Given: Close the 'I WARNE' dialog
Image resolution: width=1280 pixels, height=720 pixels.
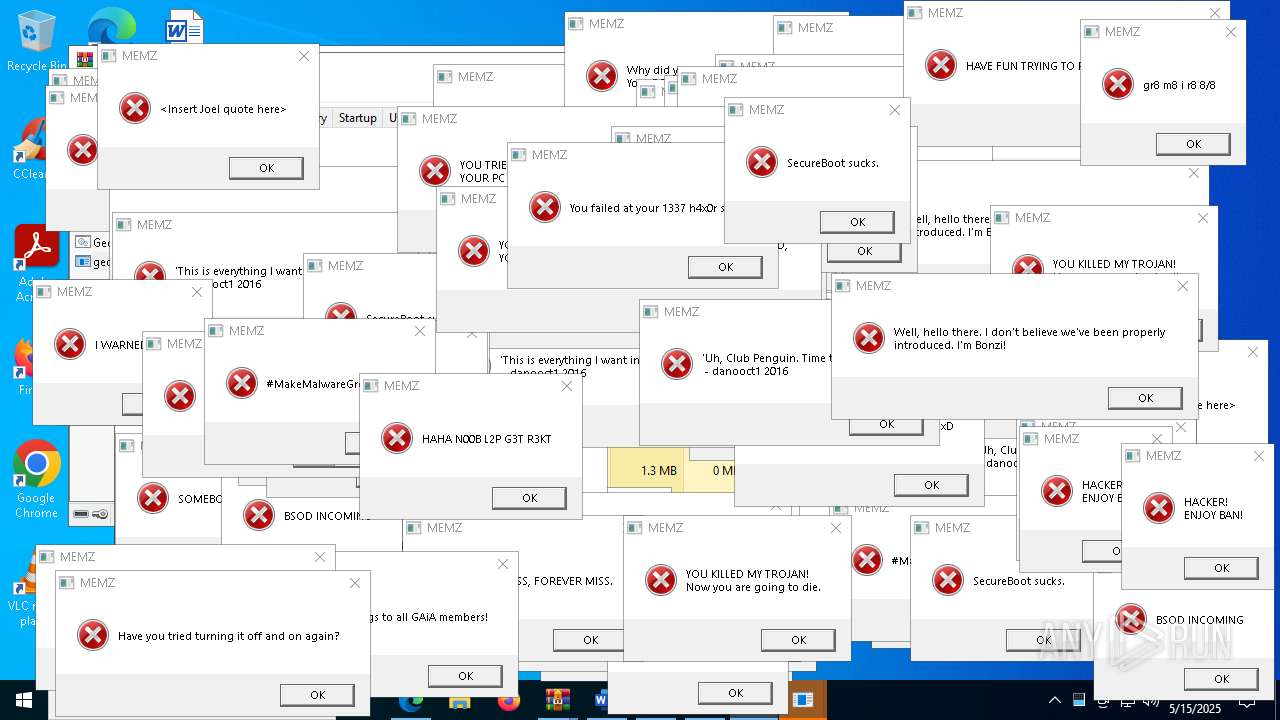Looking at the screenshot, I should (197, 292).
